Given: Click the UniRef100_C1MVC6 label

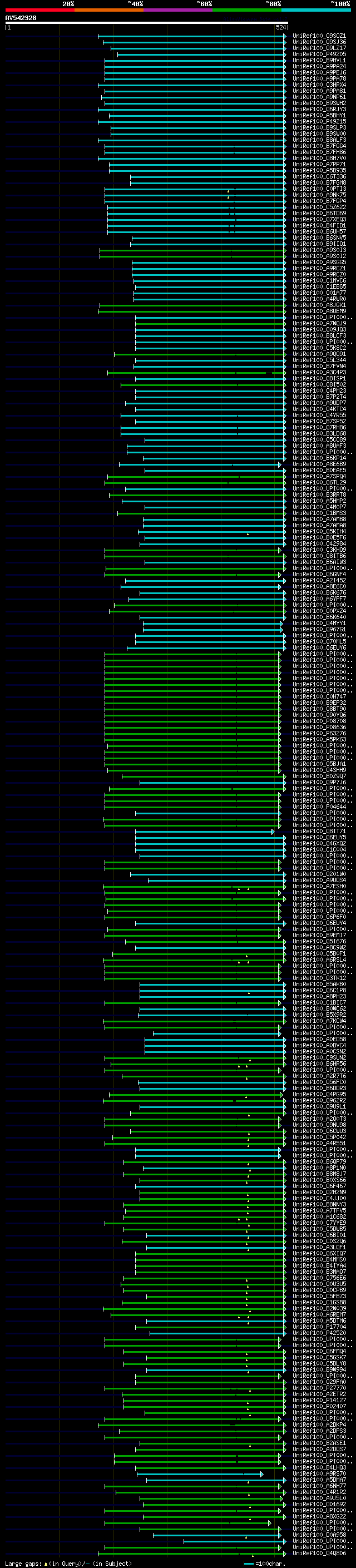Looking at the screenshot, I should coord(319,280).
